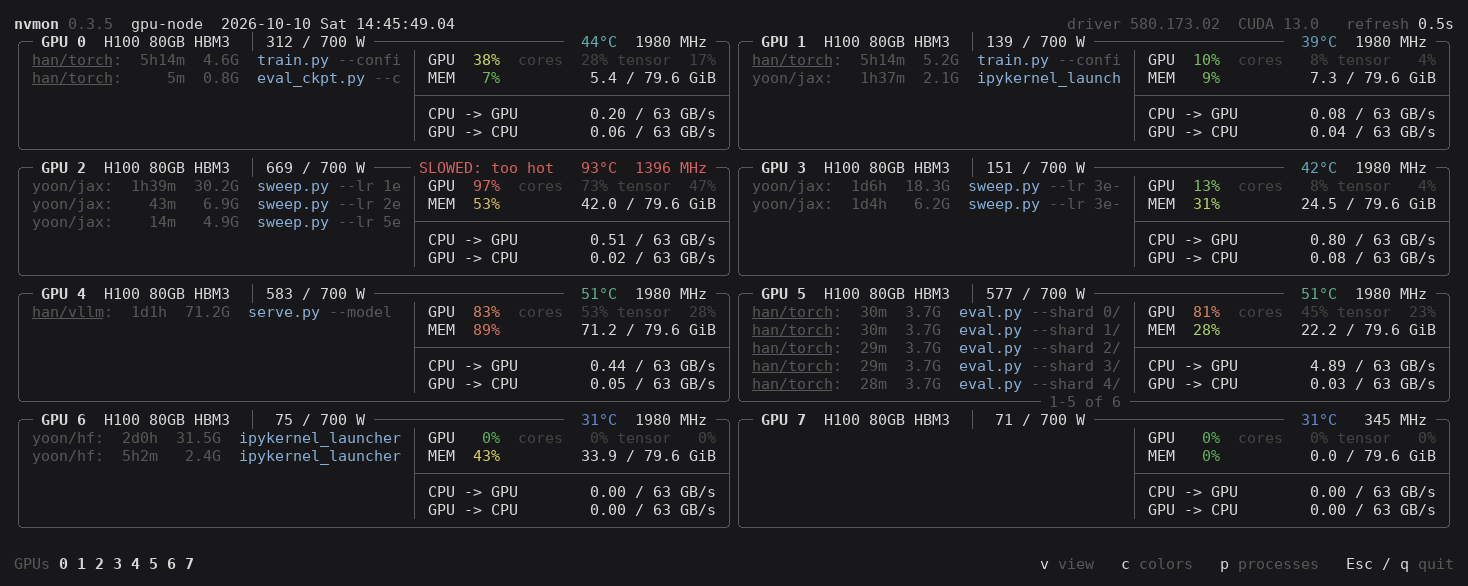Select sweep.py --lr 2e process row
The width and height of the screenshot is (1468, 586).
216,204
